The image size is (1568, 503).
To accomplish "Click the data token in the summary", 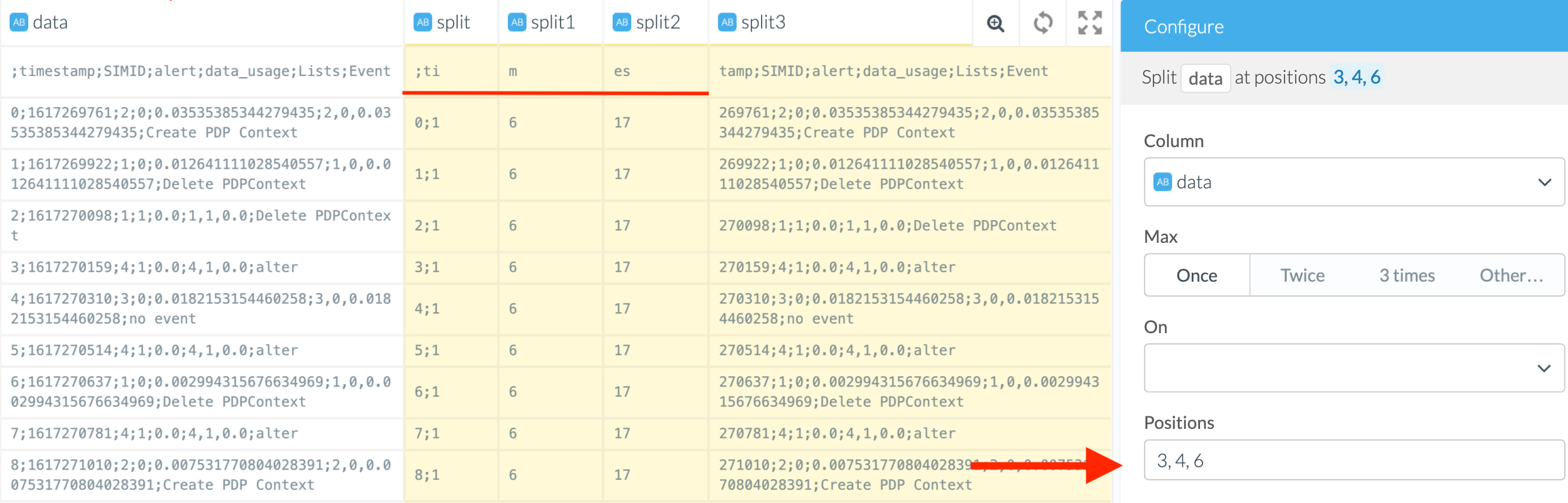I will [1205, 78].
